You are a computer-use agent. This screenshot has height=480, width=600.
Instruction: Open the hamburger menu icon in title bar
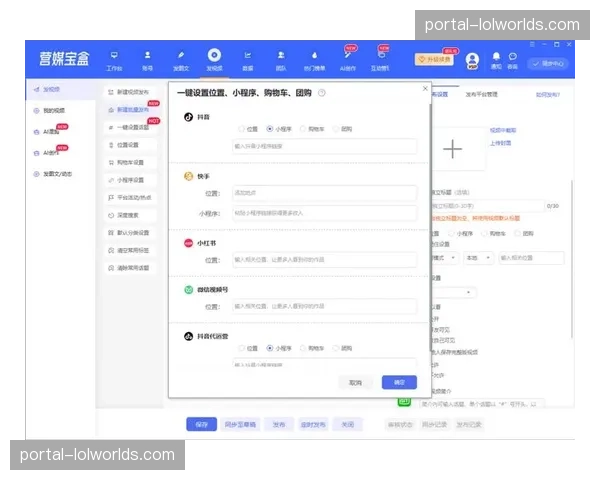point(532,44)
